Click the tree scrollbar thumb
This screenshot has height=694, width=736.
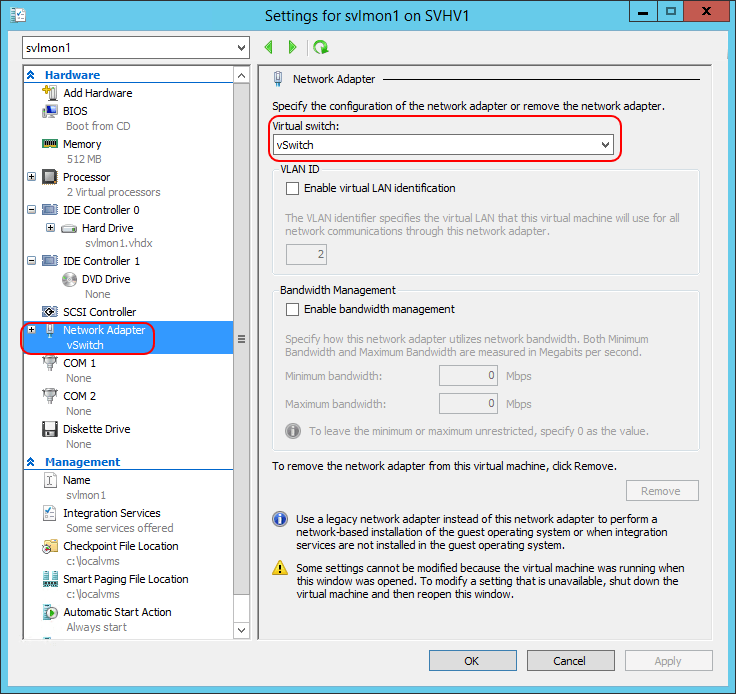[241, 339]
